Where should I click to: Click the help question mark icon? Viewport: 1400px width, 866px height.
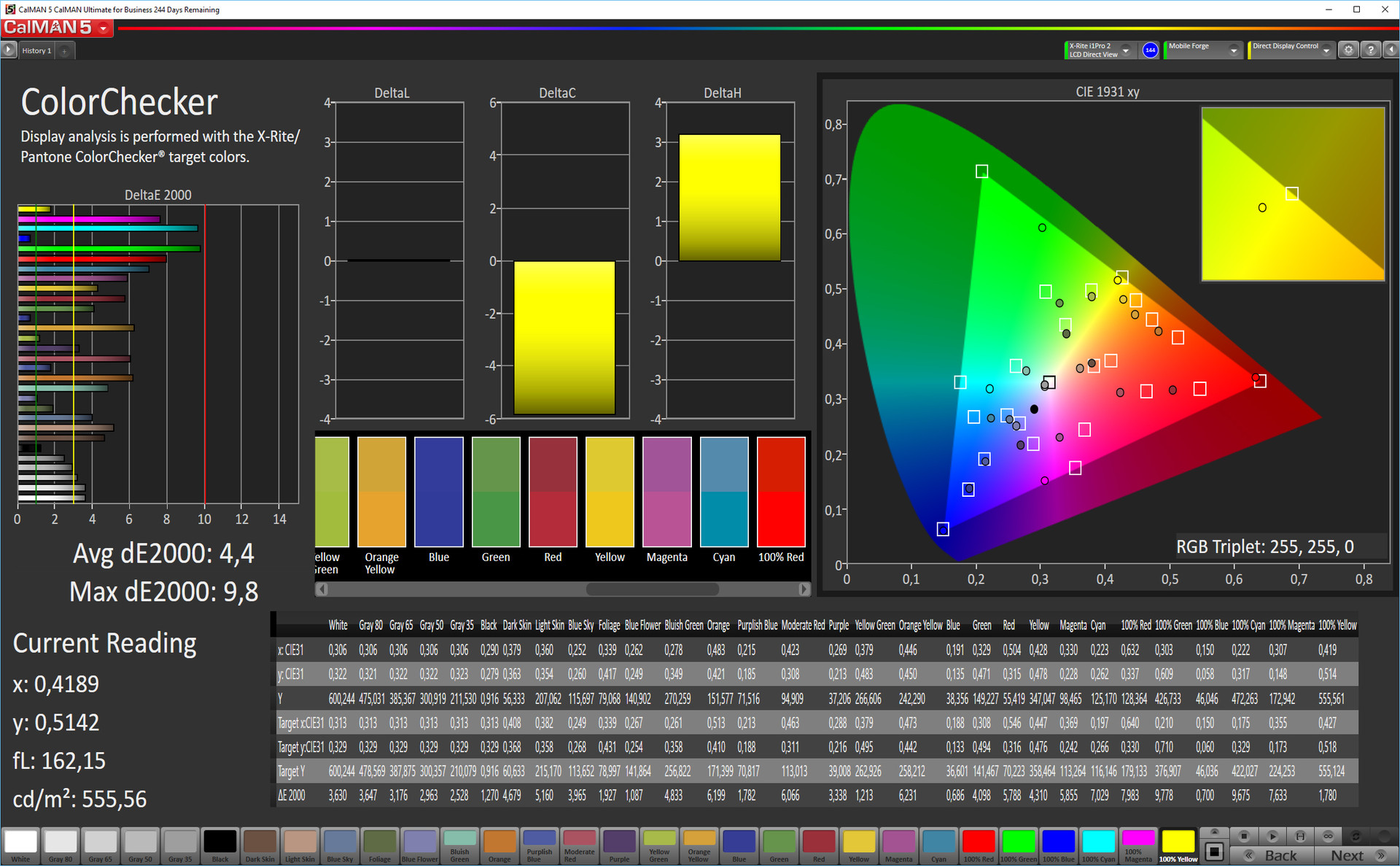[1371, 50]
